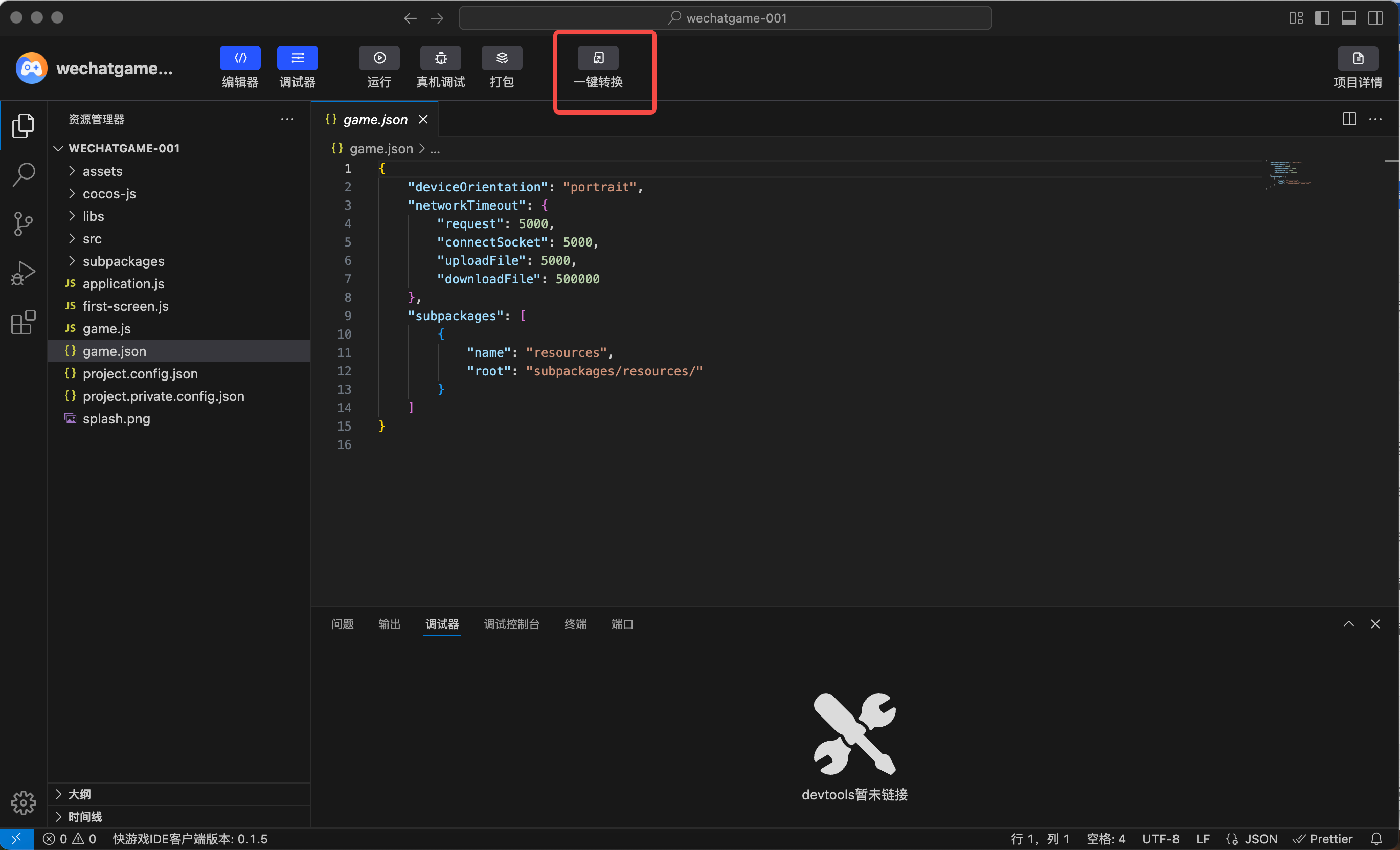Toggle primary sidebar visibility in title bar
Viewport: 1400px width, 850px height.
[1322, 17]
